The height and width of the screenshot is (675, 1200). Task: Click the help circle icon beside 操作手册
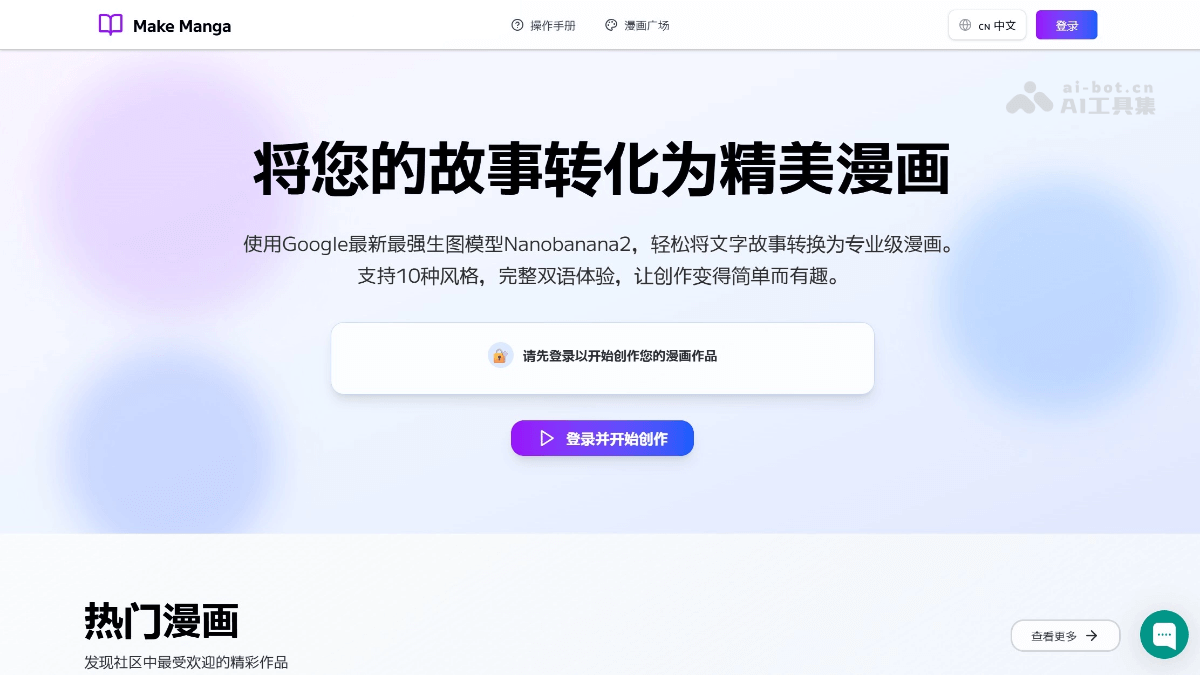(517, 25)
